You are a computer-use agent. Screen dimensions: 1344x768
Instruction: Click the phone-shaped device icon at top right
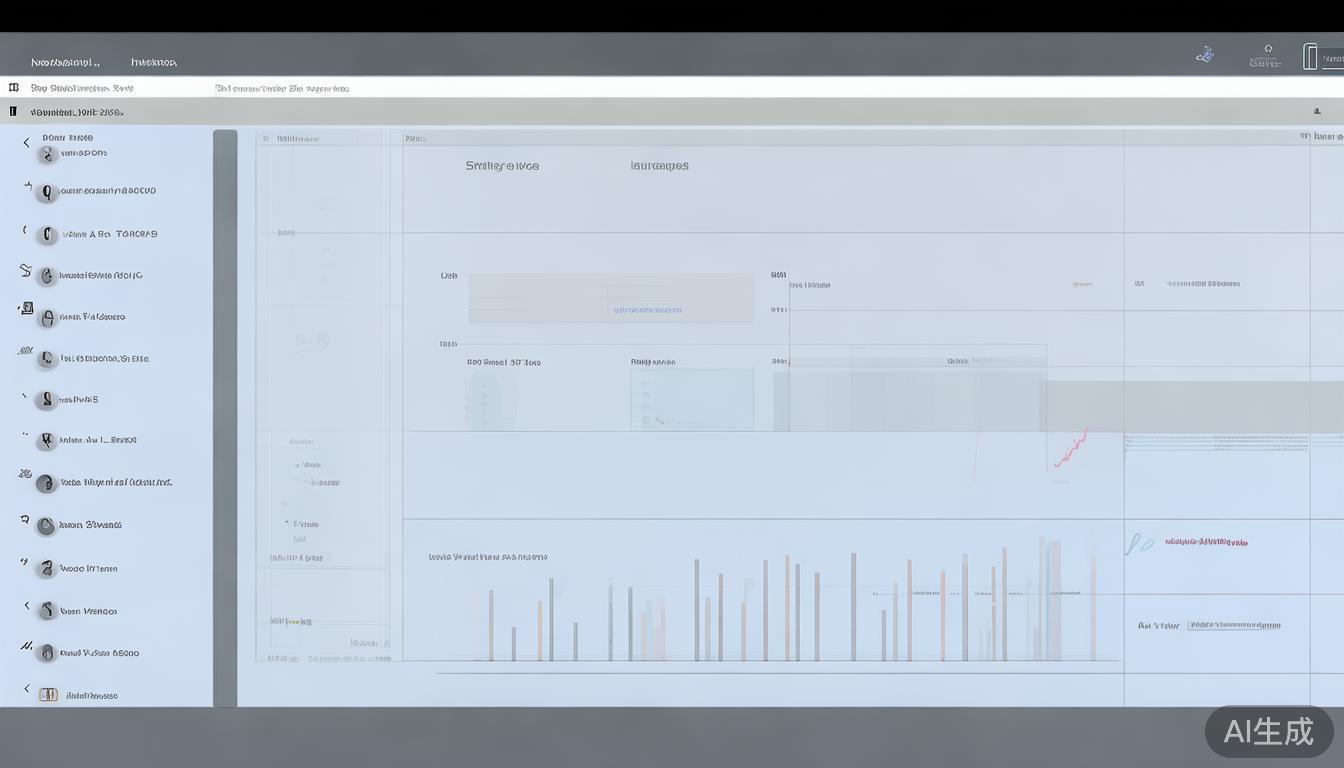(1310, 56)
